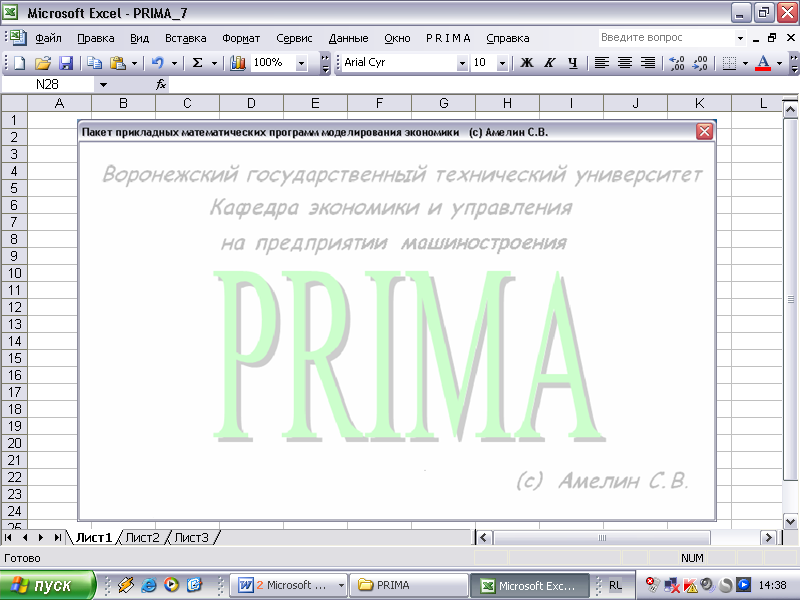Apply borders with the Borders icon

[730, 63]
